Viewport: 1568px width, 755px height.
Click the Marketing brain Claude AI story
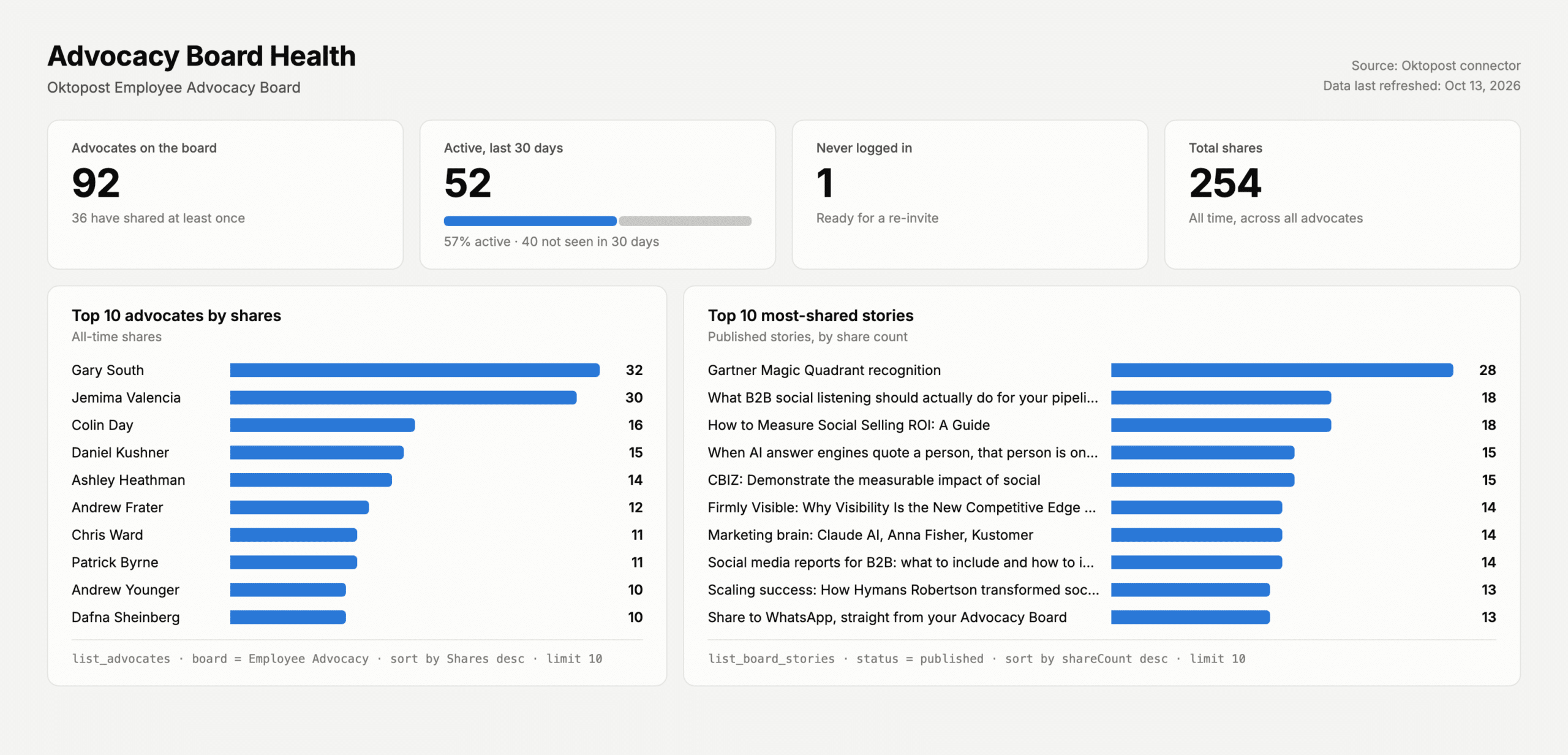click(x=870, y=535)
